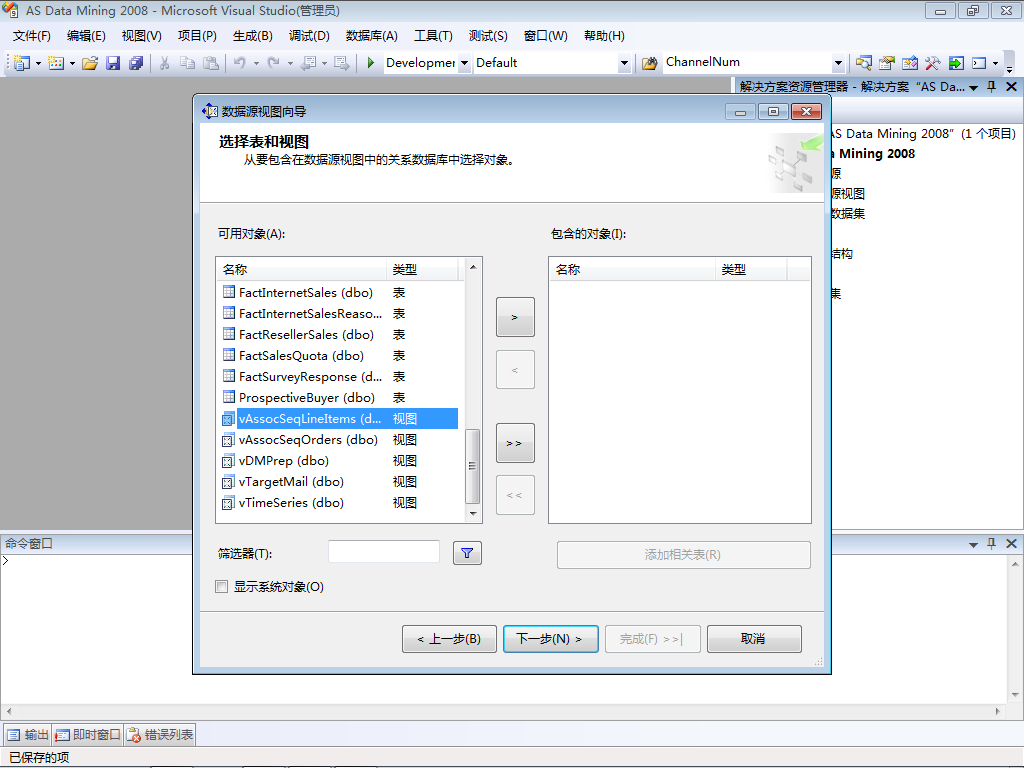Click the Toolbox wrench toolbar icon
Image resolution: width=1024 pixels, height=768 pixels.
[932, 63]
